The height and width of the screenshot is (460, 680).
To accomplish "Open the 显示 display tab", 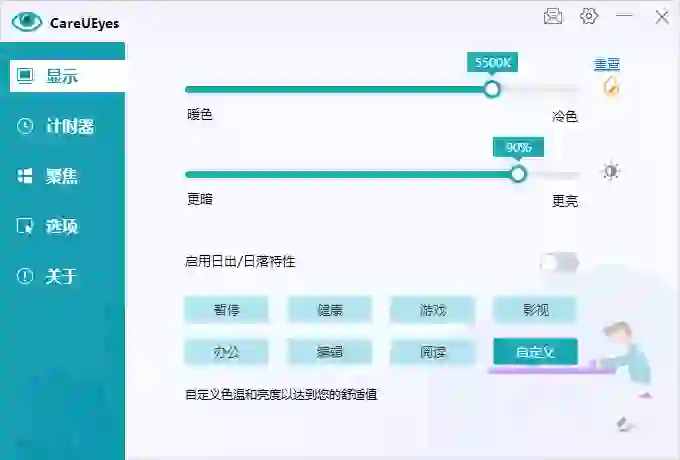I will (67, 76).
